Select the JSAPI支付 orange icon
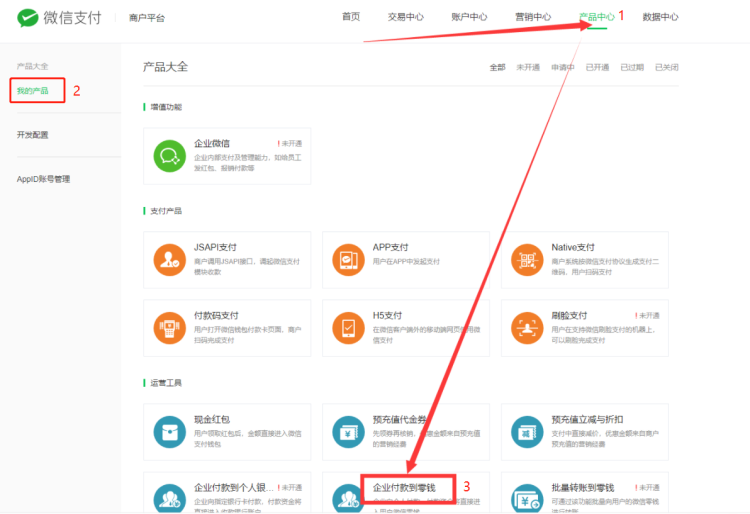750x514 pixels. (169, 260)
